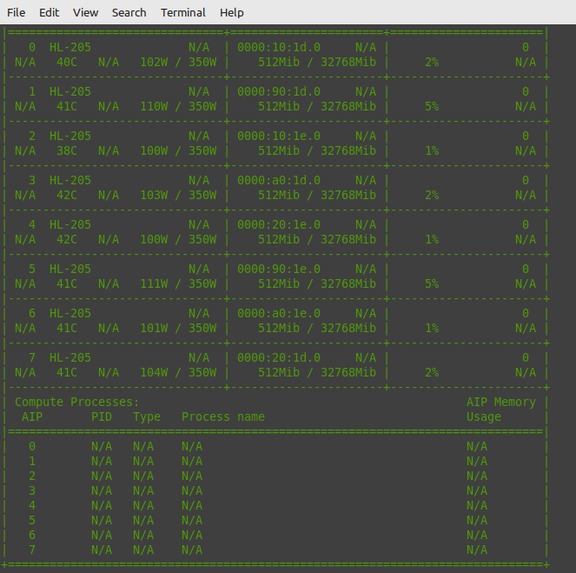Click bus ID 0000:a0:1d.0
The height and width of the screenshot is (573, 576).
click(x=278, y=180)
